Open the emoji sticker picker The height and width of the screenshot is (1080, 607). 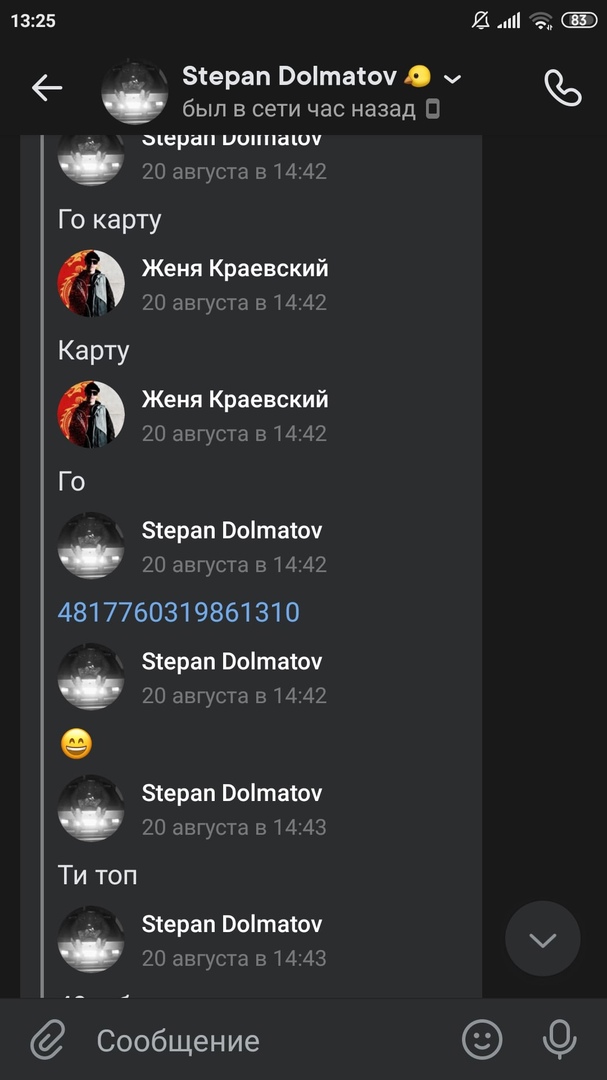tap(482, 1039)
